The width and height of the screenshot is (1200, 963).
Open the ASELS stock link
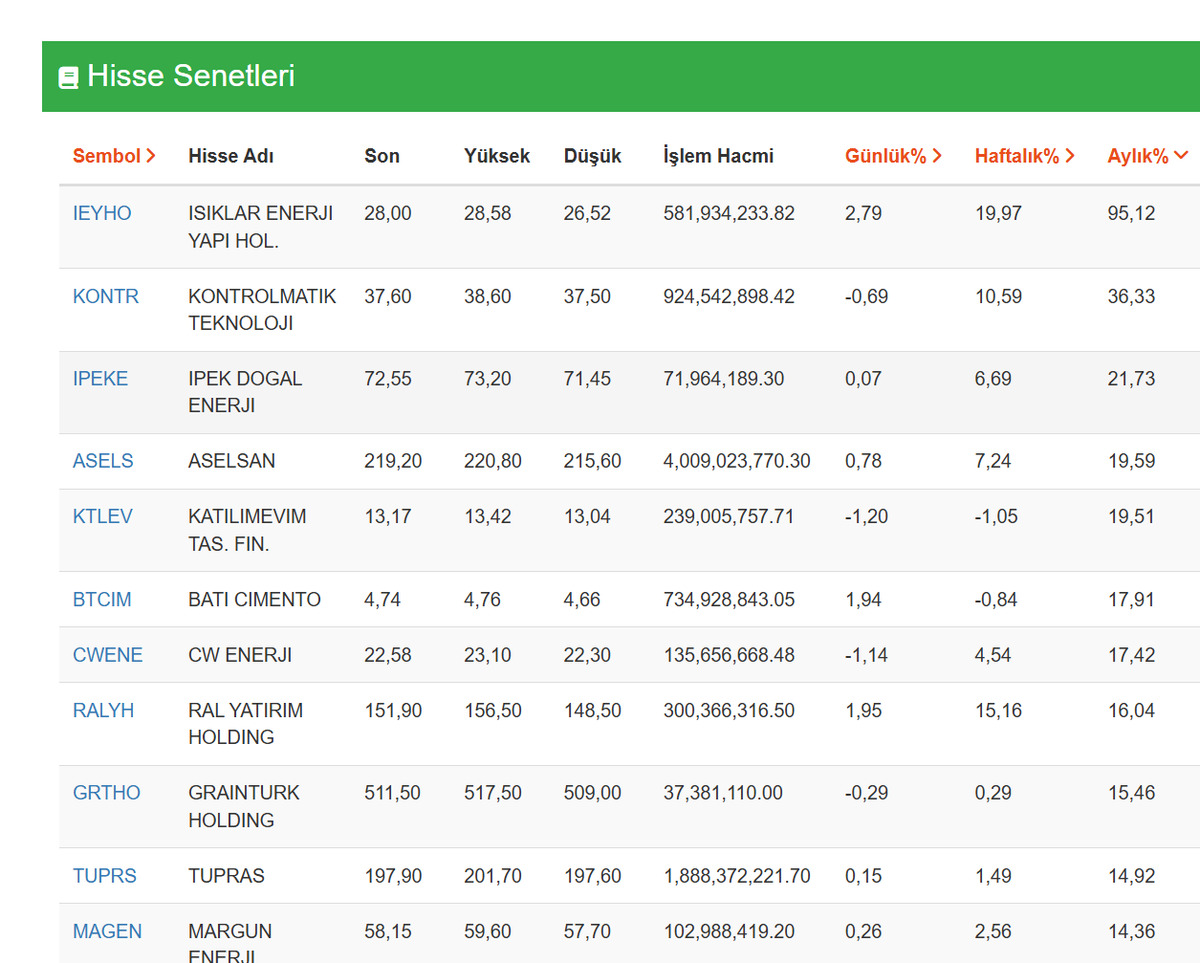(103, 461)
